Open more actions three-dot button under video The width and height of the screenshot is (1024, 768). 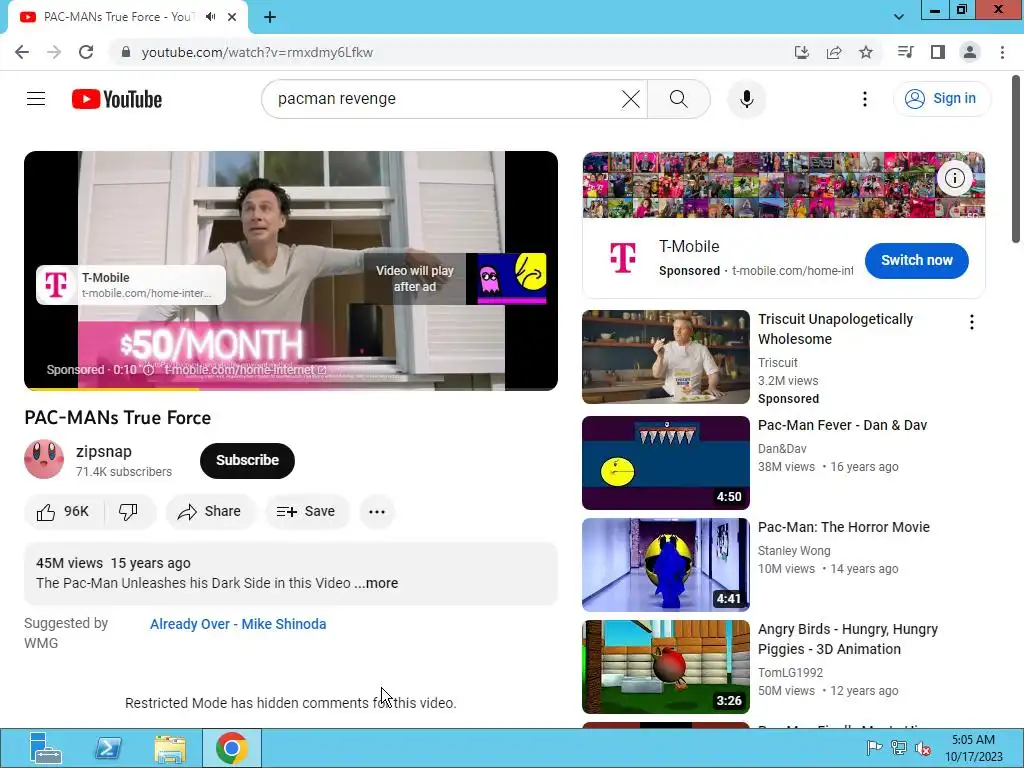[x=377, y=511]
